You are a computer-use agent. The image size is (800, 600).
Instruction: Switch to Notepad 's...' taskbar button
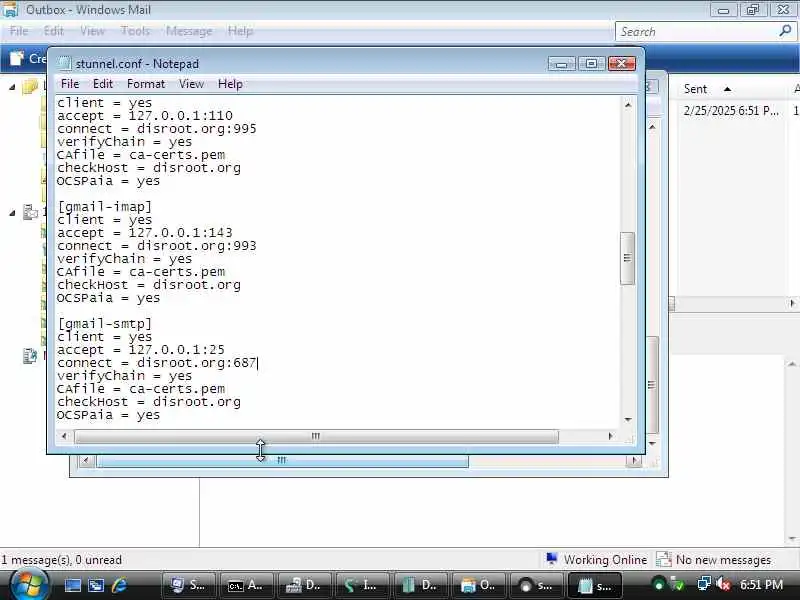(x=595, y=585)
